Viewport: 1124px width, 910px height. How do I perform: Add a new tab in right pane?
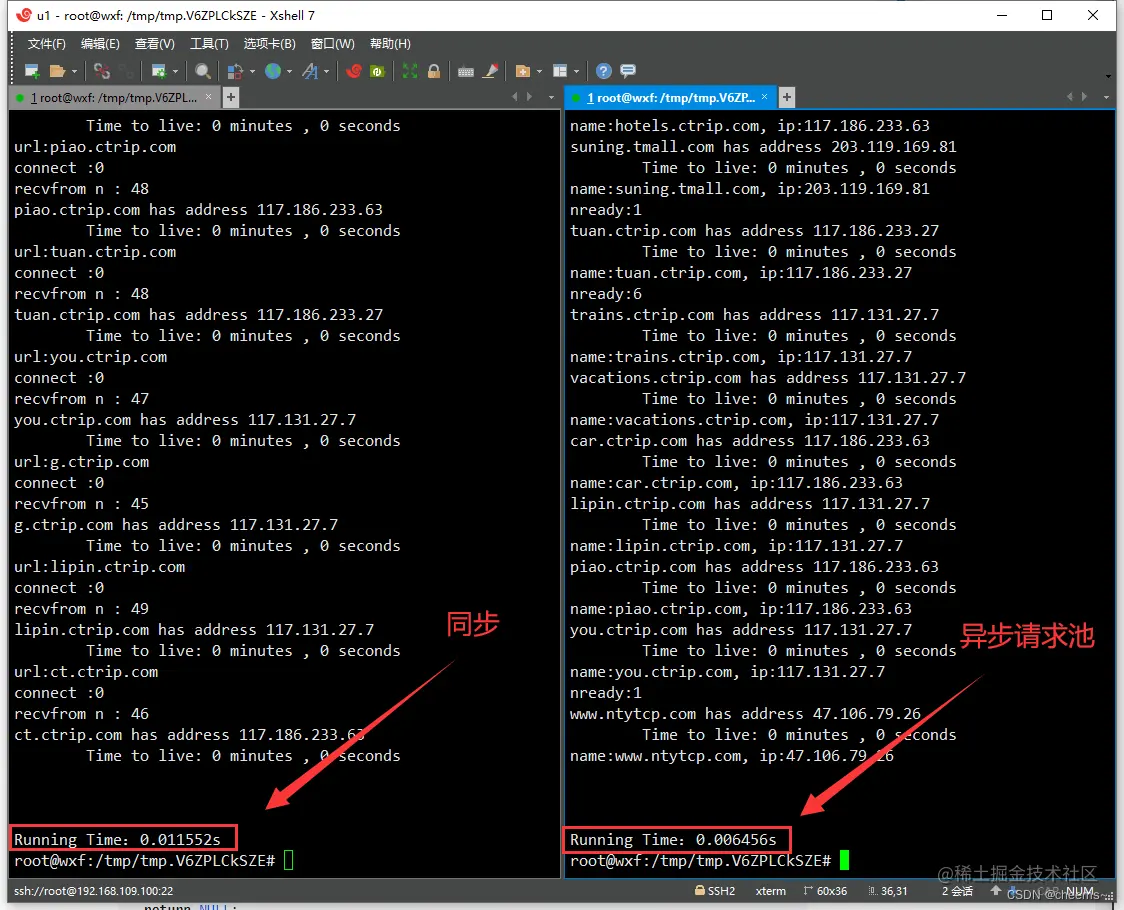point(786,98)
